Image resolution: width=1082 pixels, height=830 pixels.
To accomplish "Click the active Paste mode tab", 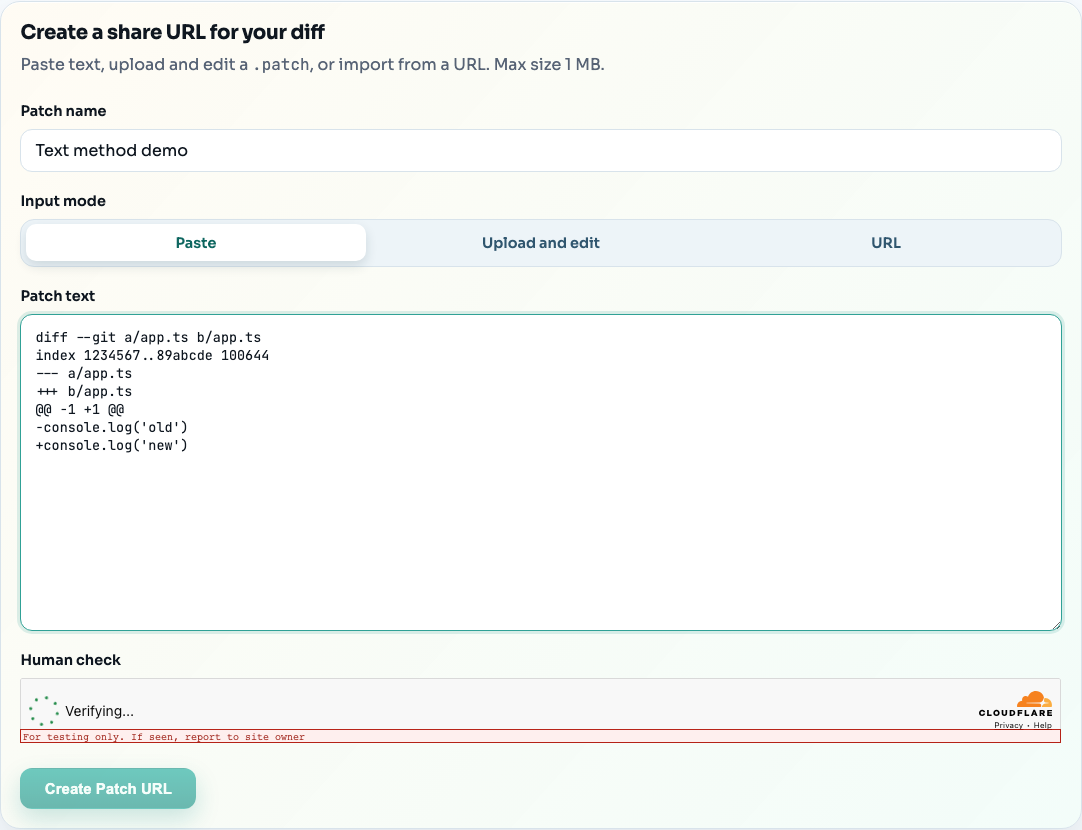I will (196, 242).
